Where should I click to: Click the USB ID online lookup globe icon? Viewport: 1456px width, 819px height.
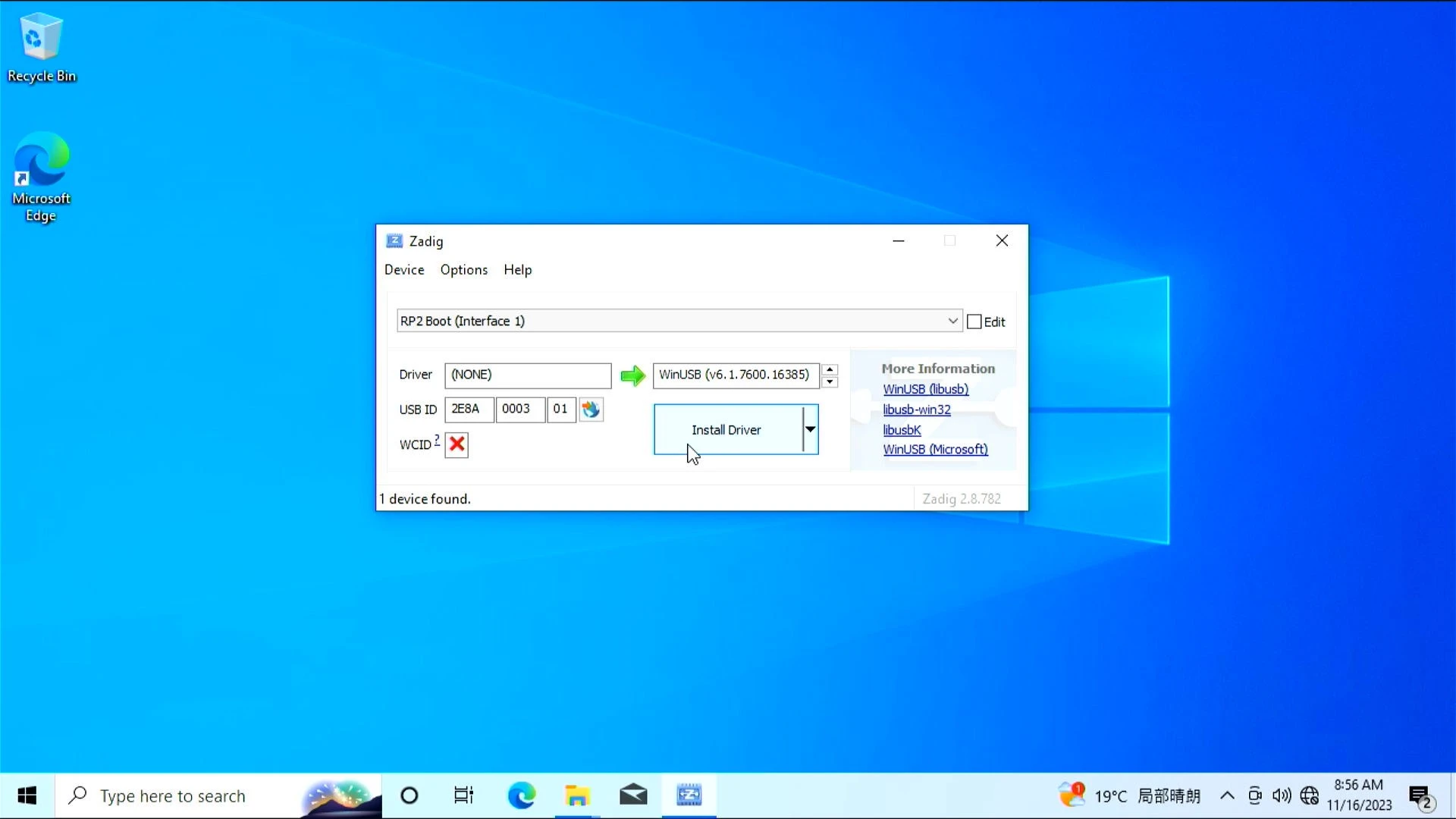591,409
